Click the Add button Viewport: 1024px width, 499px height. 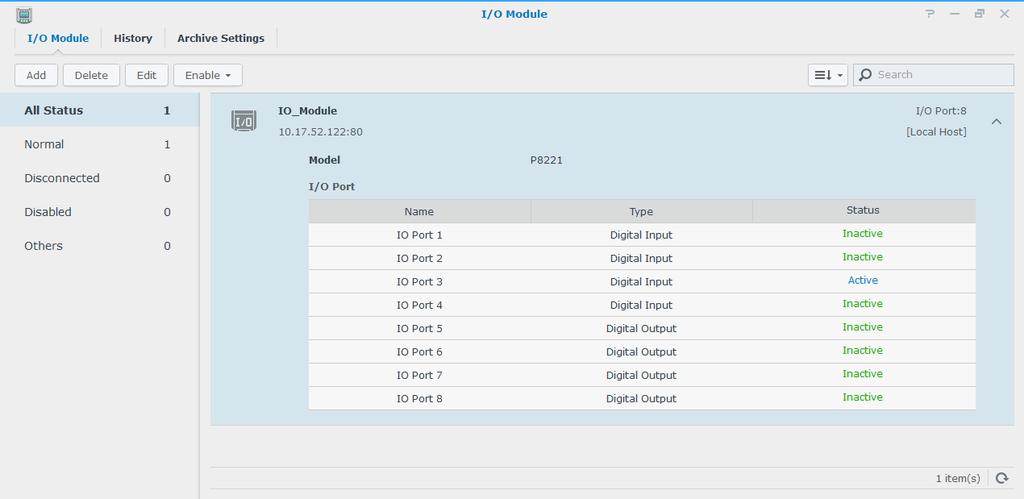36,75
